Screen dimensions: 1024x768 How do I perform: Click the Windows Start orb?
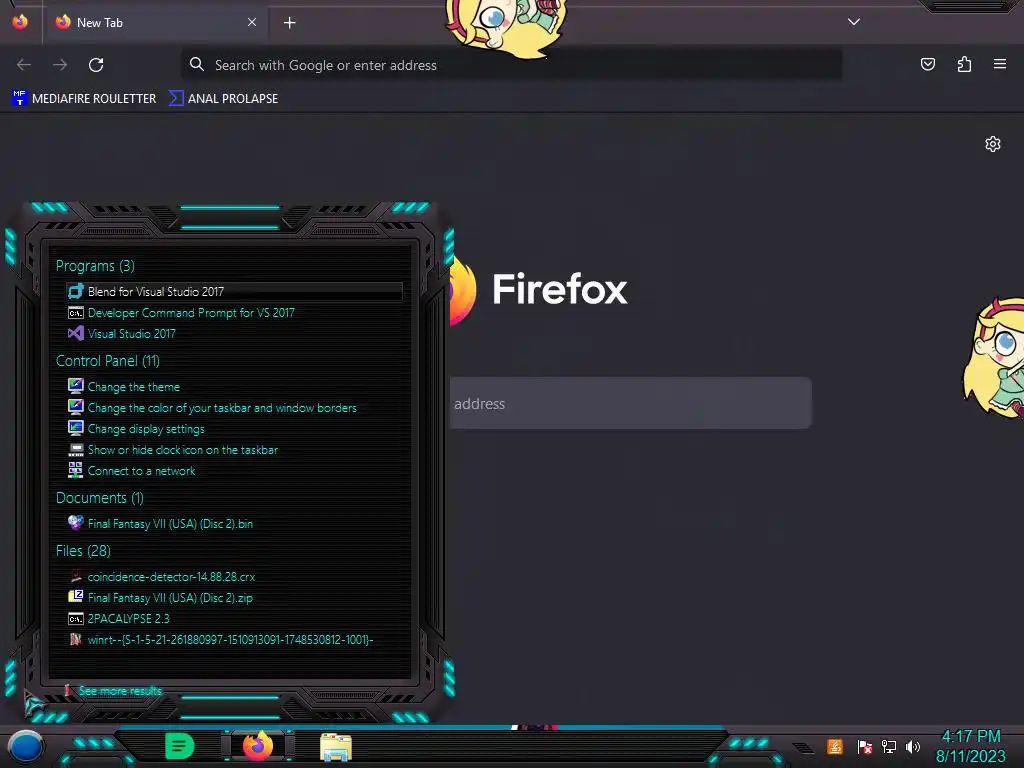pyautogui.click(x=25, y=747)
